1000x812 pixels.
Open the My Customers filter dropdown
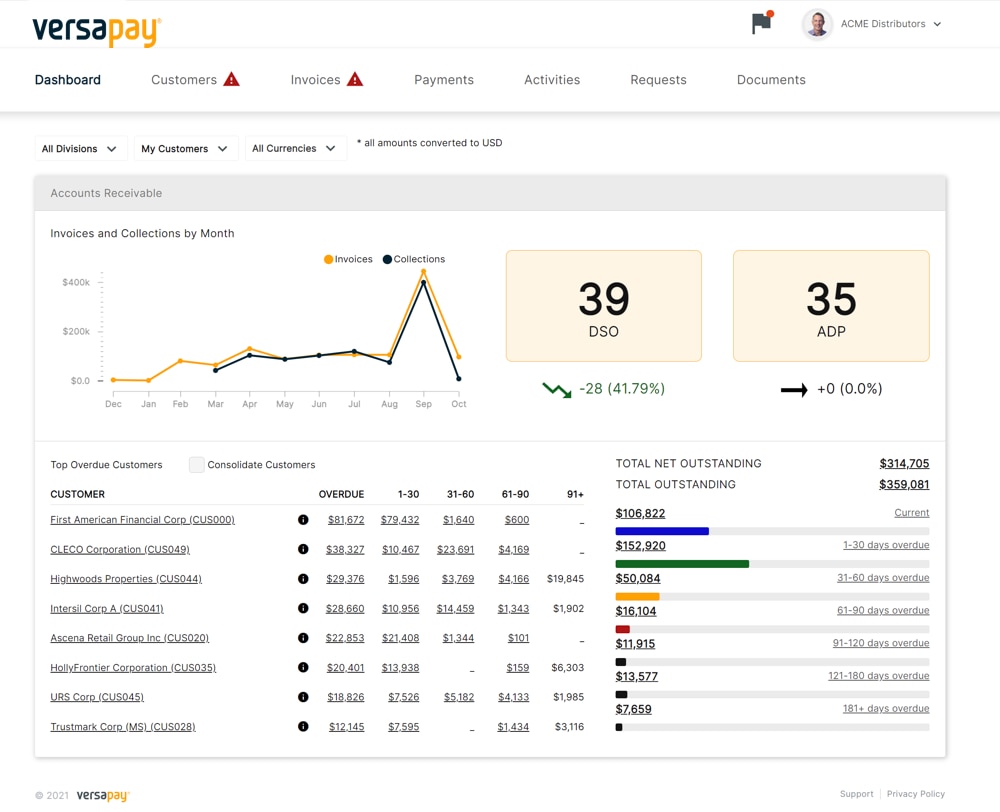[x=185, y=149]
